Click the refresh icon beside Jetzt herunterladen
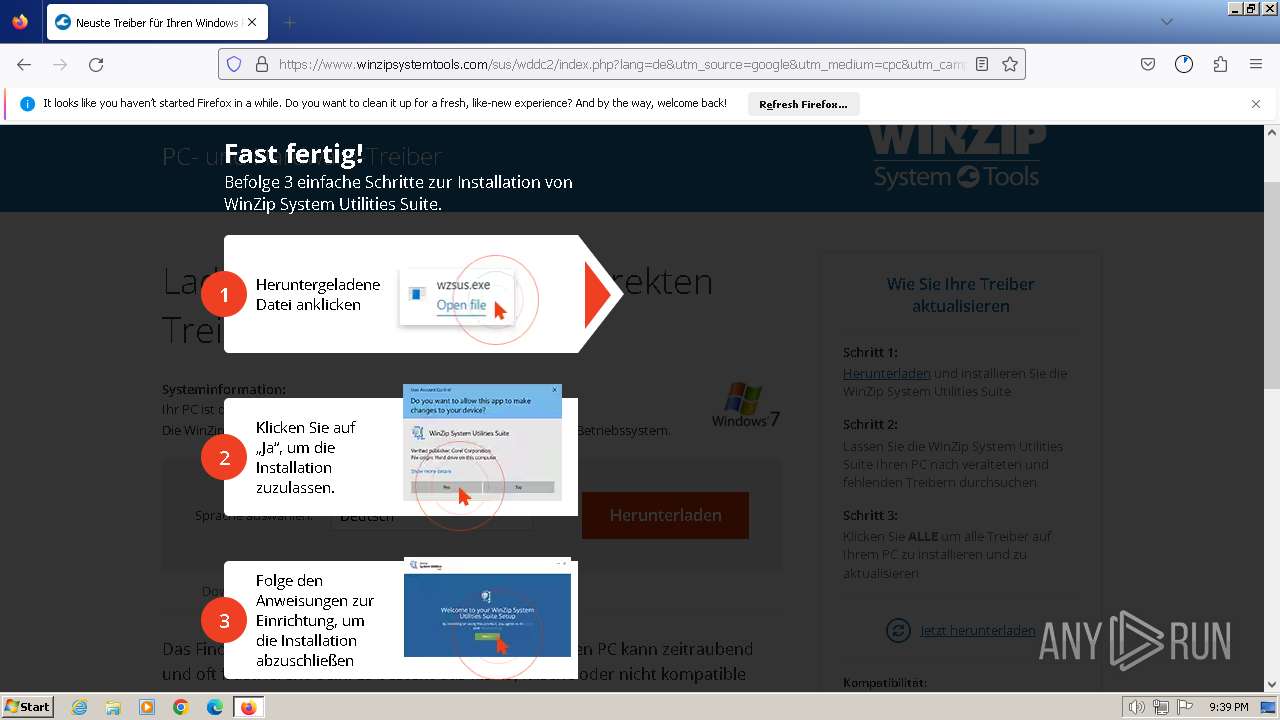 [898, 630]
